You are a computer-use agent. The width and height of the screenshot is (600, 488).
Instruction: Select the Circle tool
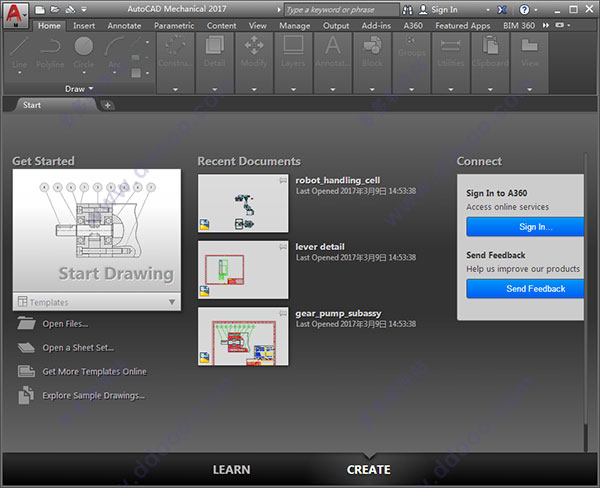point(84,54)
